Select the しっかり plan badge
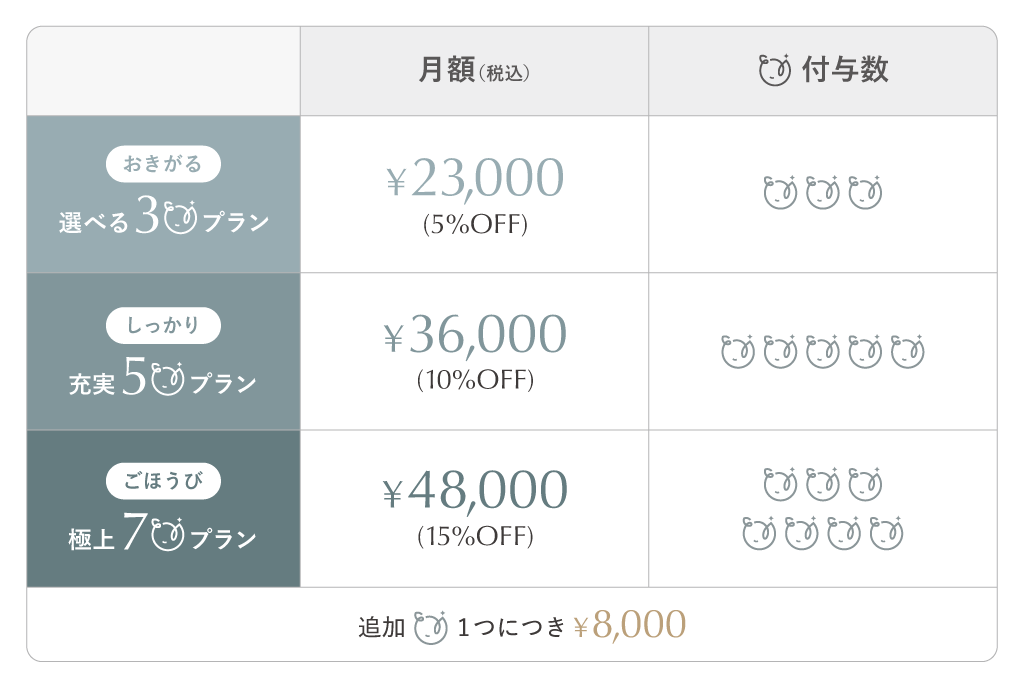This screenshot has height=685, width=1024. point(163,325)
